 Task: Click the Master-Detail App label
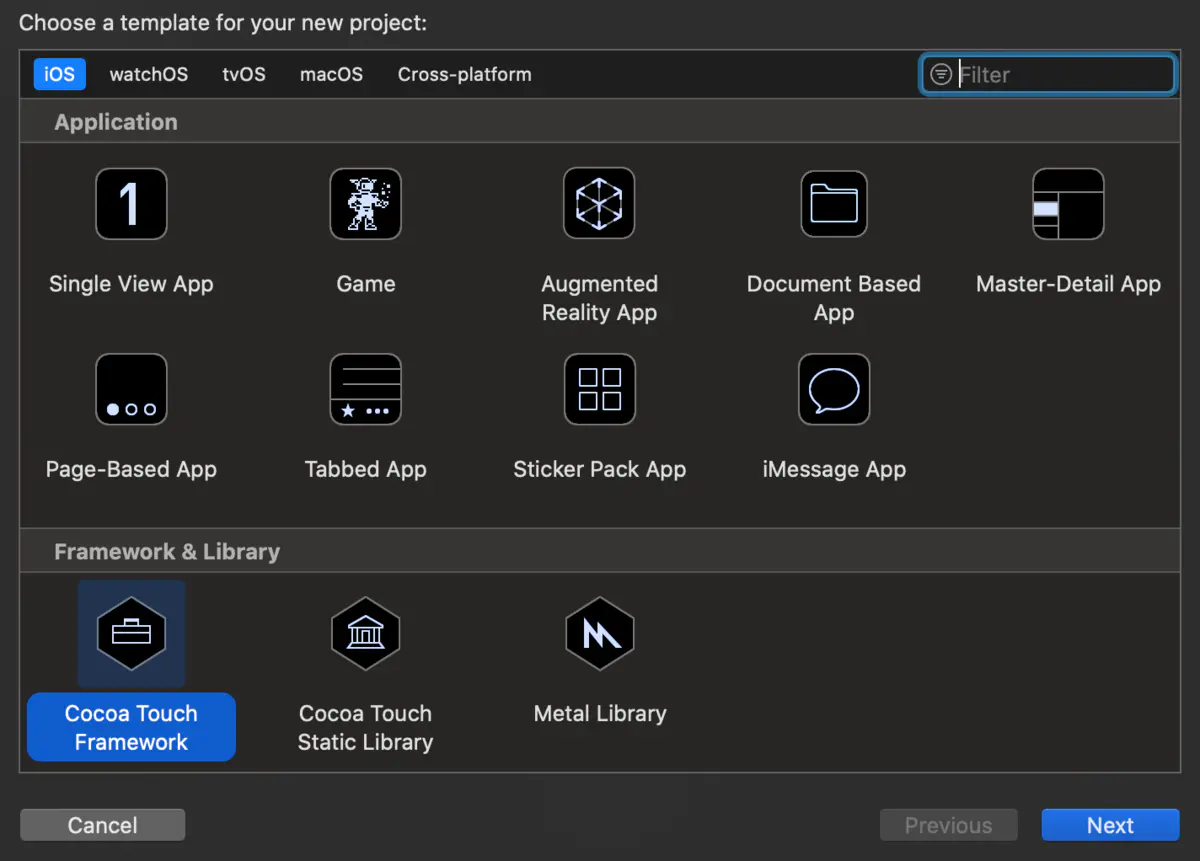1068,284
